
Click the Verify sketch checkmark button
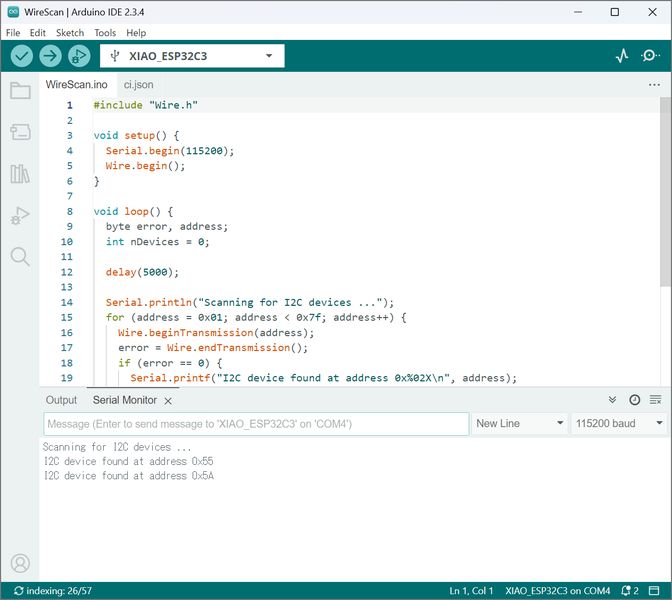pos(21,56)
